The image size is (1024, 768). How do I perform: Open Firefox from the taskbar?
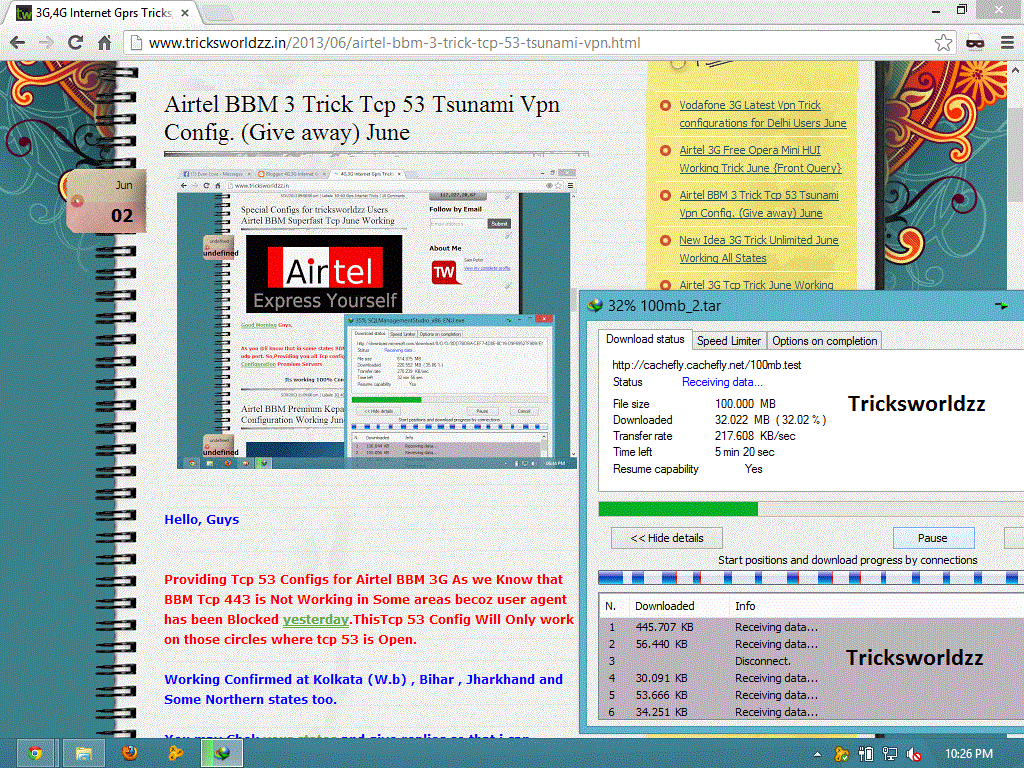[x=130, y=754]
